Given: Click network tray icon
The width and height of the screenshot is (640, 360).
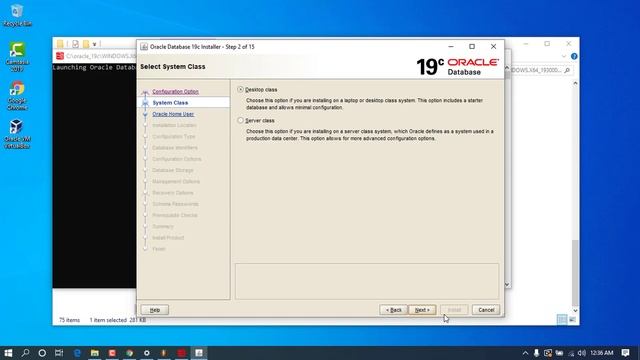Looking at the screenshot, I should click(x=571, y=353).
